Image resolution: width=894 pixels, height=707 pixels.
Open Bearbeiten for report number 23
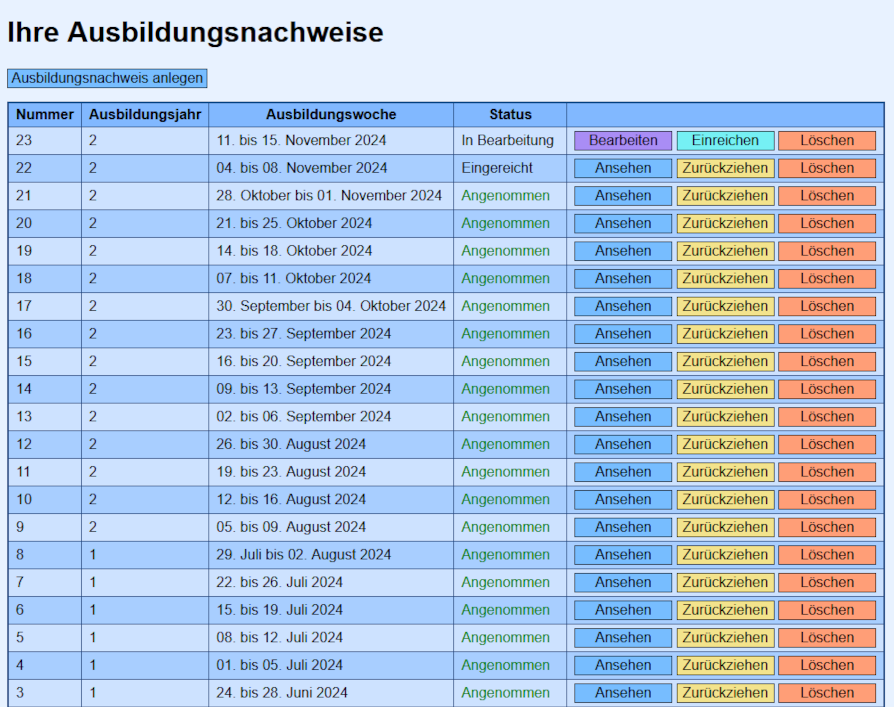(623, 141)
